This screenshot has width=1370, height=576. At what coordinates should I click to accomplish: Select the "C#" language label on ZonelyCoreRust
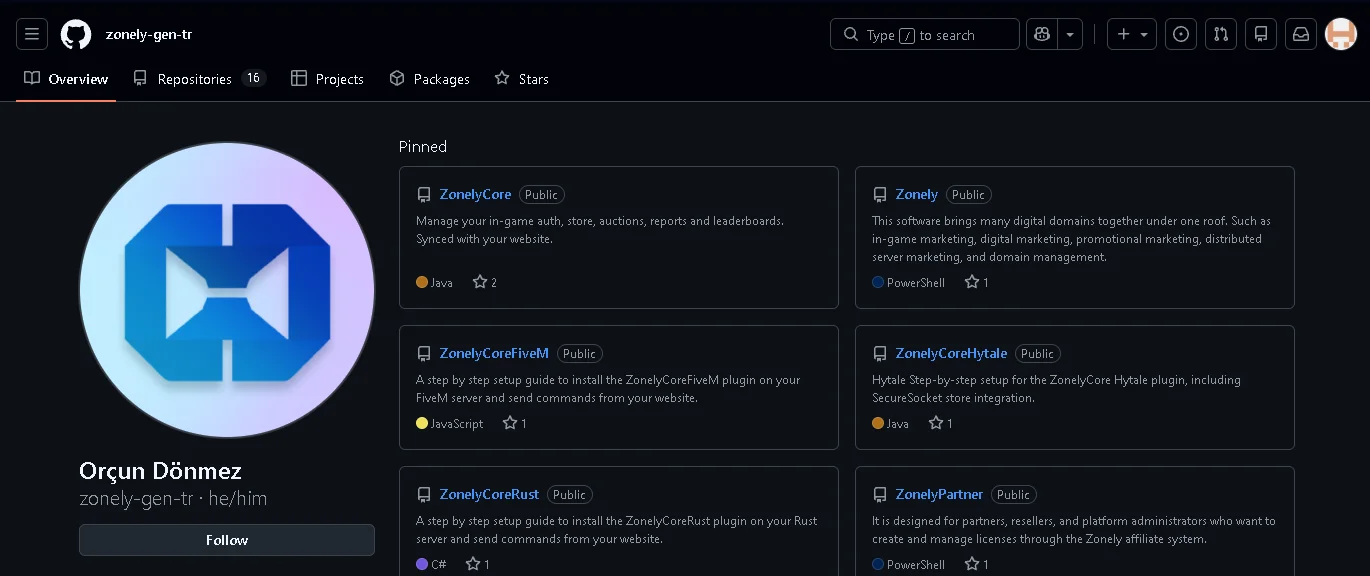[x=439, y=565]
